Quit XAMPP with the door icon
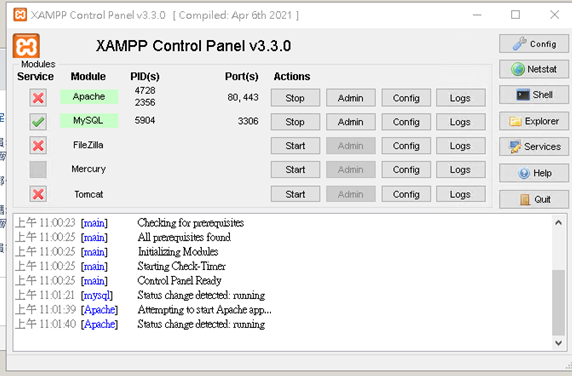The image size is (572, 376). [534, 199]
